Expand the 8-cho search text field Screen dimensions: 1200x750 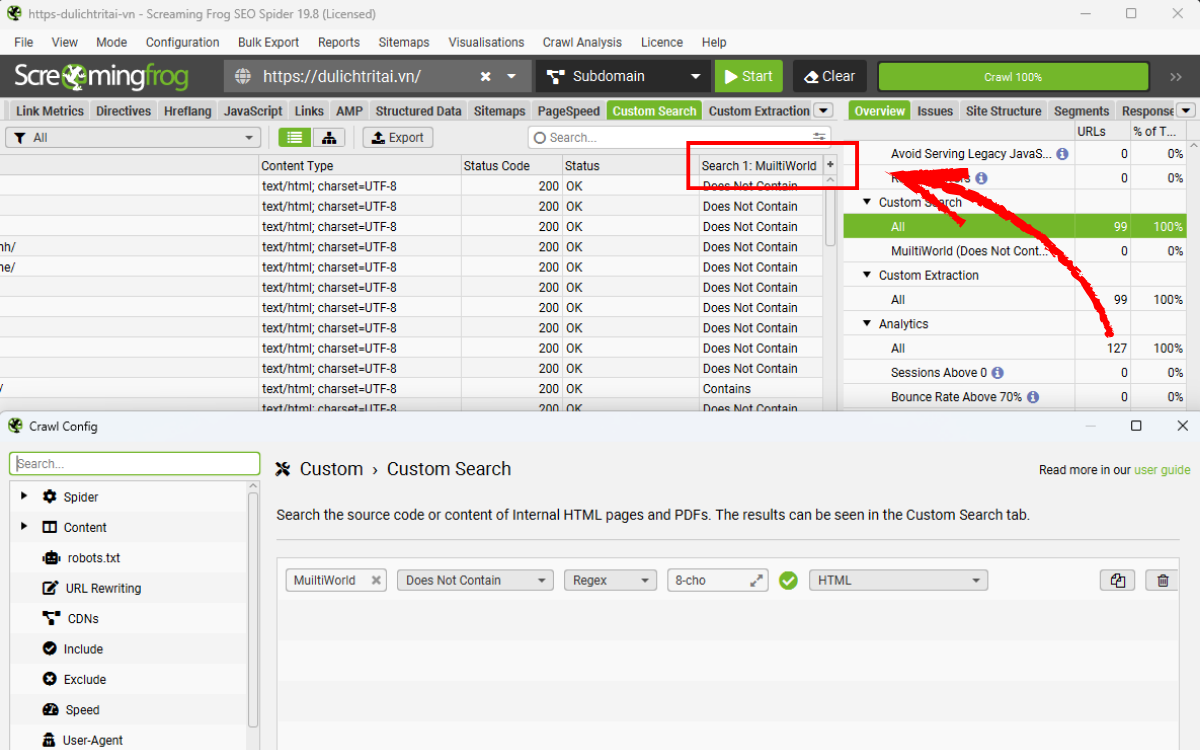[x=756, y=580]
